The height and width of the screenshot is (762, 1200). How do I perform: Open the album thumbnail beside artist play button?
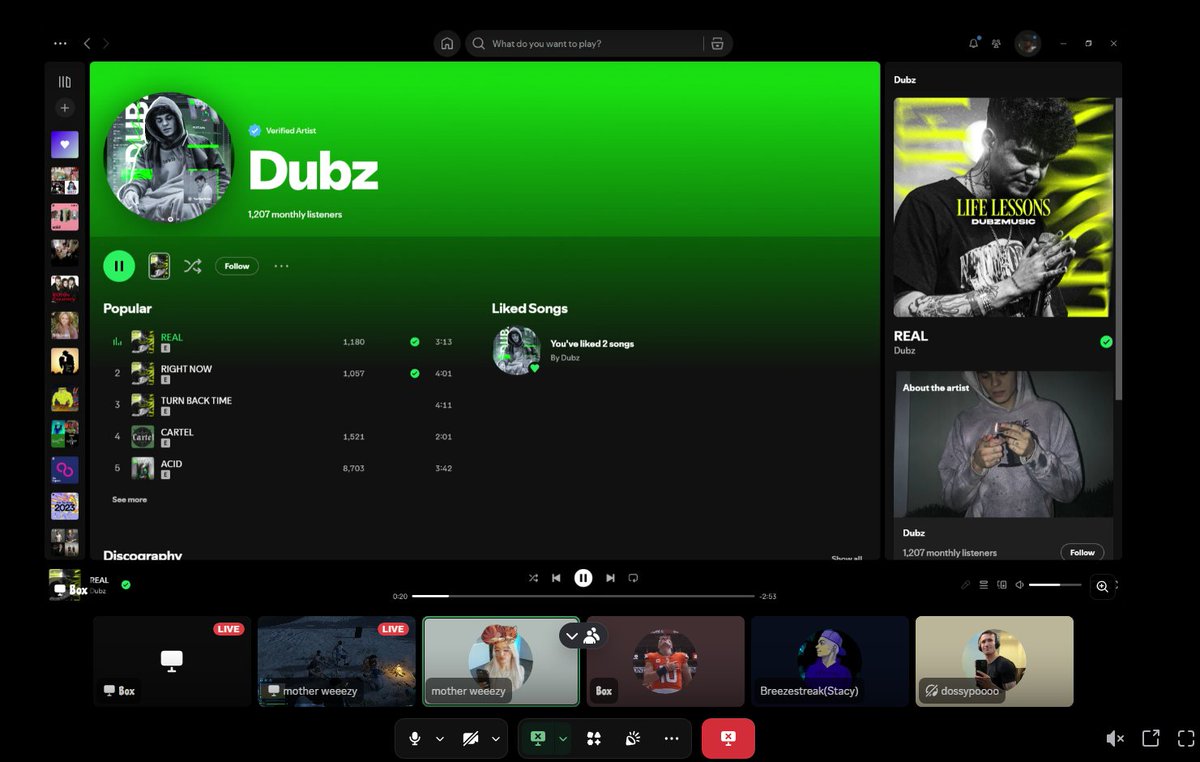(159, 266)
